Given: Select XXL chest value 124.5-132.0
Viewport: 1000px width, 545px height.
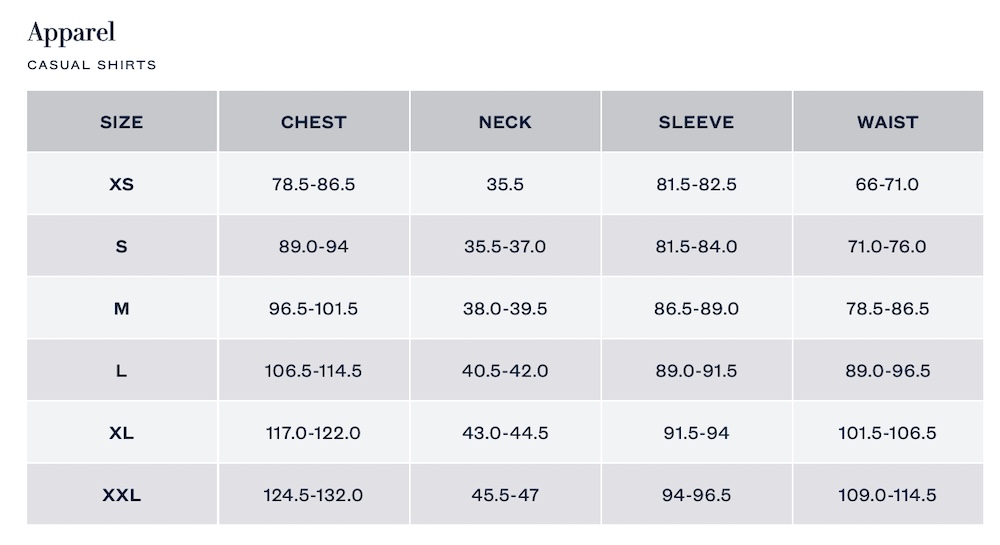Looking at the screenshot, I should click(313, 495).
